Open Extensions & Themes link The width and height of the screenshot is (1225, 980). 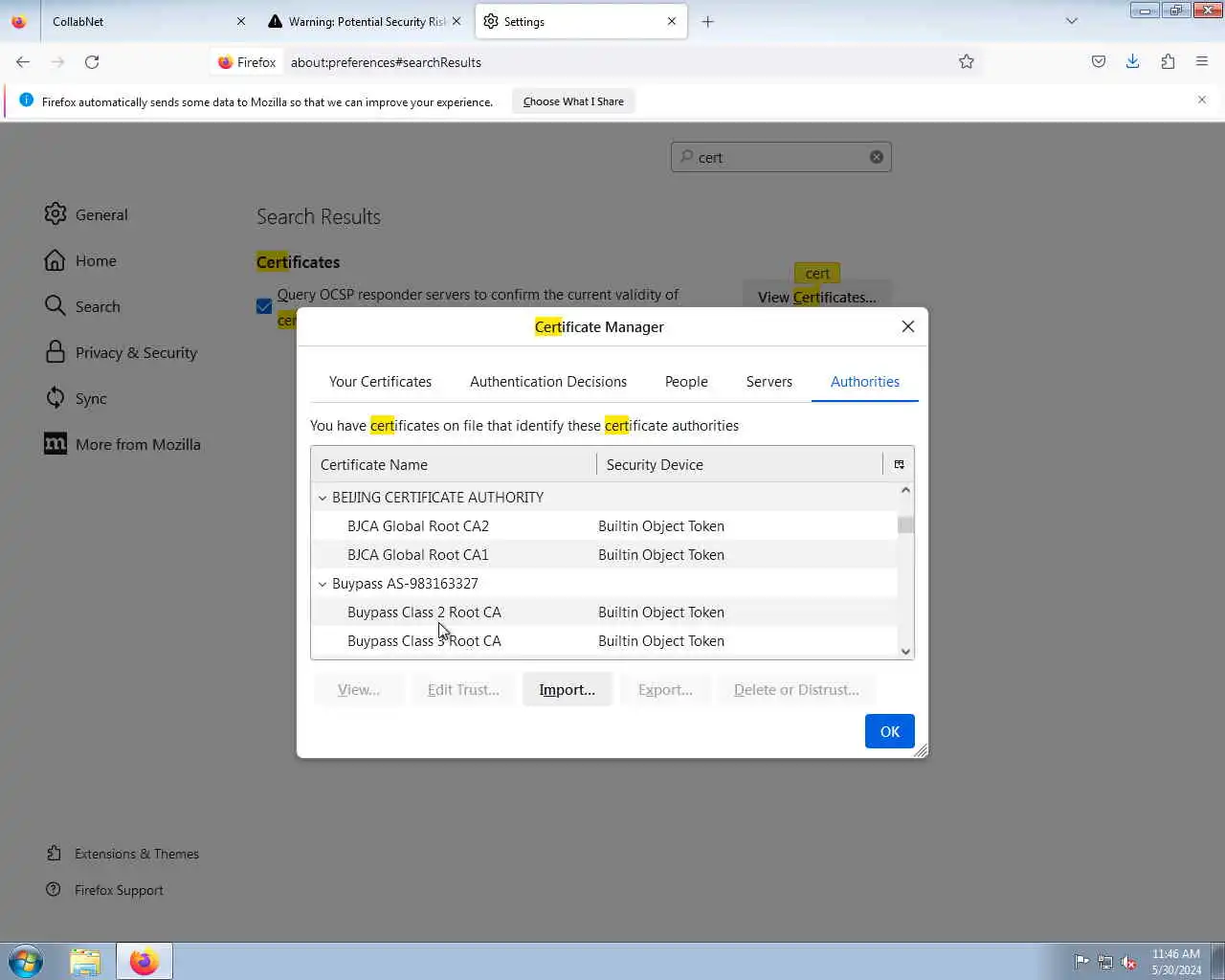coord(122,854)
